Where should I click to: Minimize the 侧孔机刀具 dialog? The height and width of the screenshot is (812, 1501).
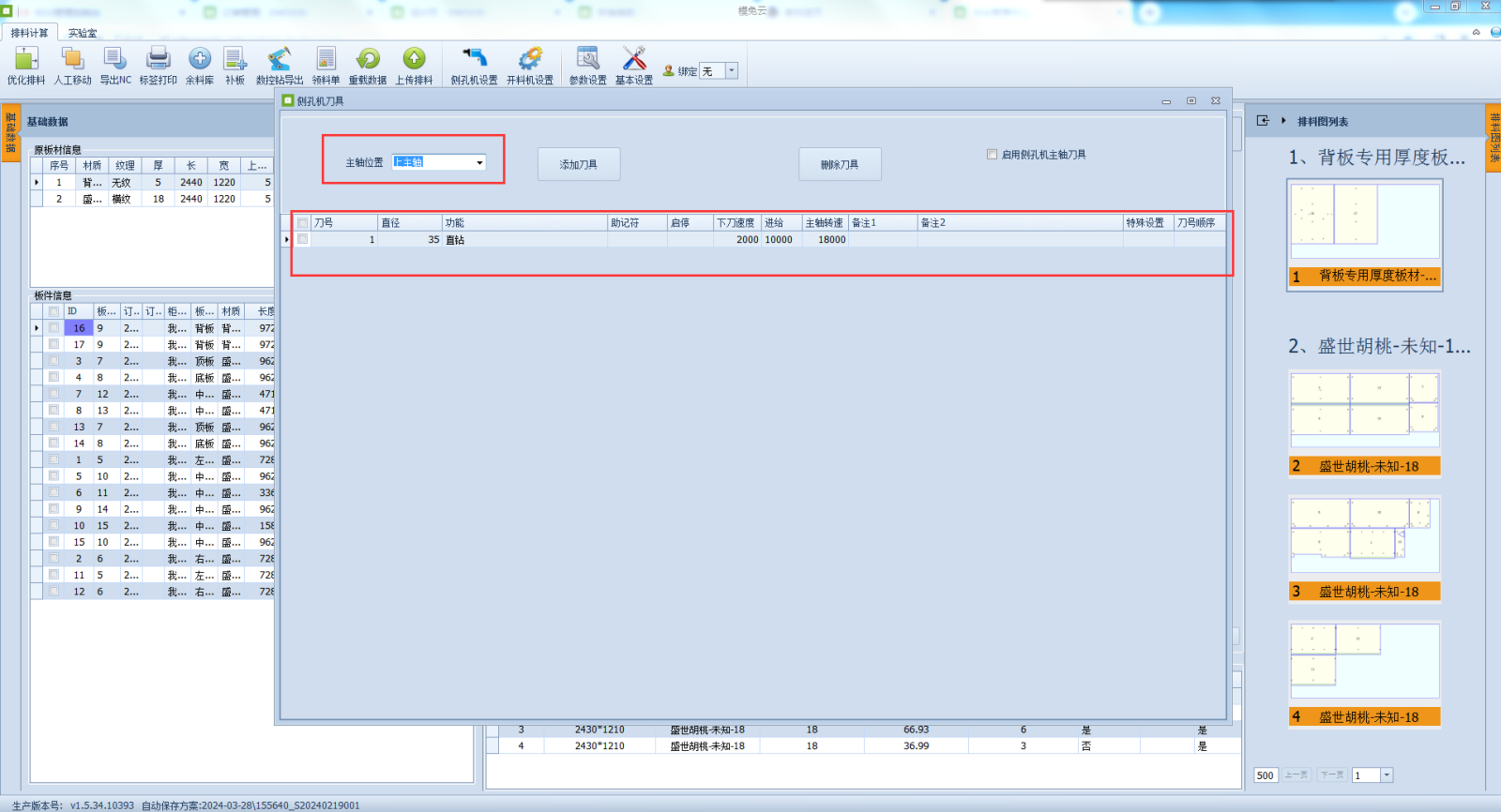[1166, 100]
